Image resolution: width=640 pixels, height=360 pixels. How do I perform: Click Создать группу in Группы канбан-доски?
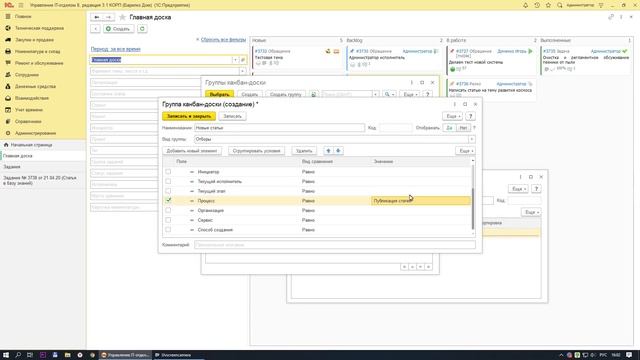(x=285, y=94)
